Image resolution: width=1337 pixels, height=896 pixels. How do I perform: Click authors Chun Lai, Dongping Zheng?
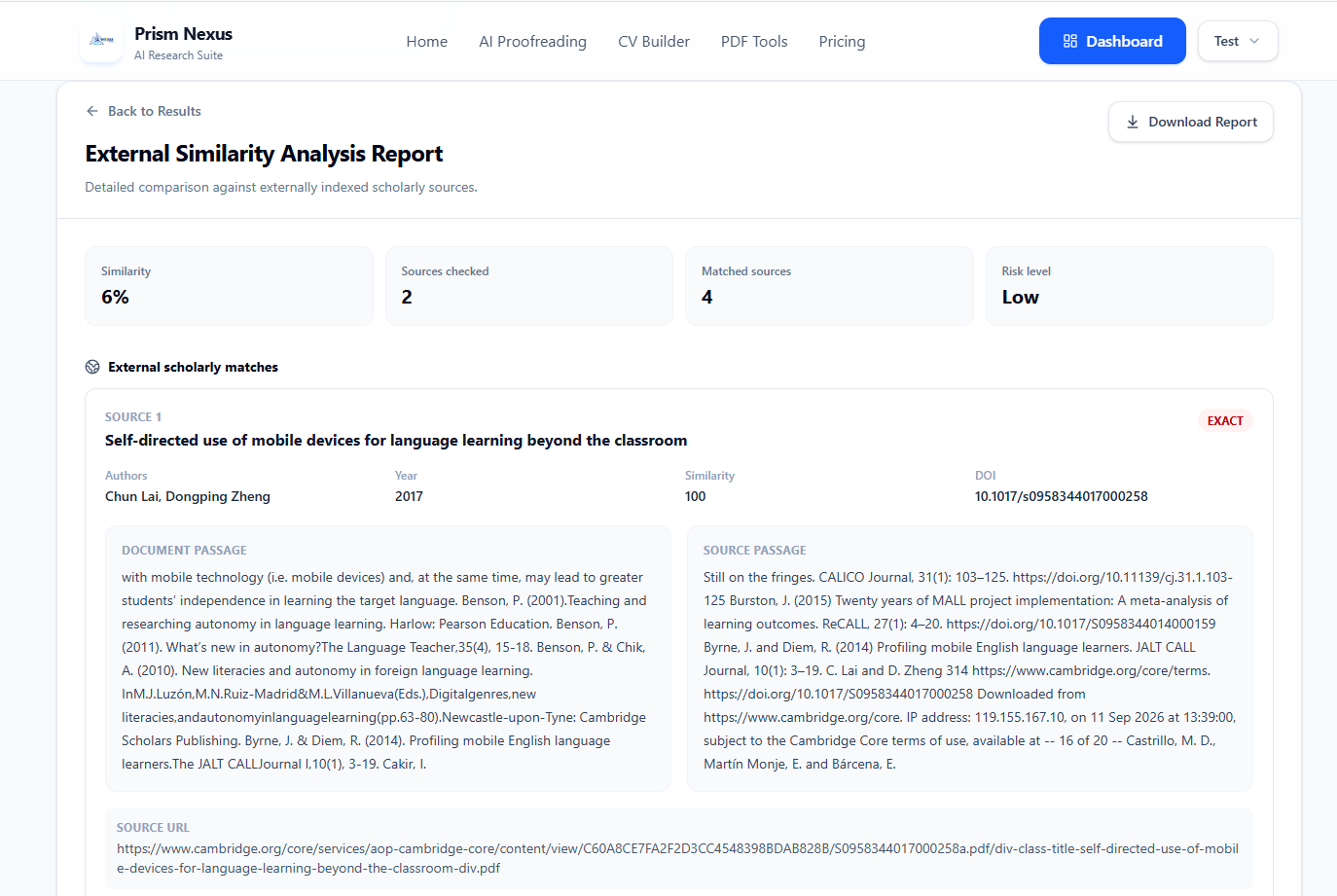pos(188,496)
